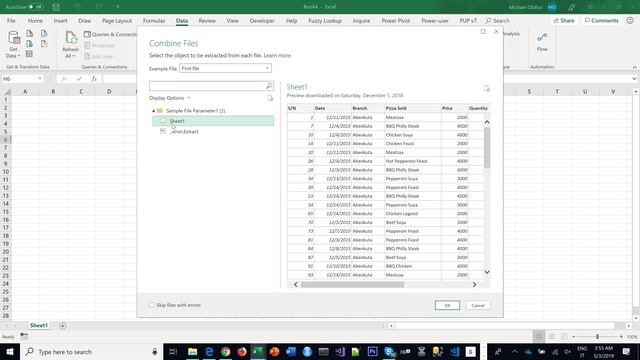The height and width of the screenshot is (360, 640).
Task: Click the navigator search magnifier icon
Action: (x=269, y=86)
